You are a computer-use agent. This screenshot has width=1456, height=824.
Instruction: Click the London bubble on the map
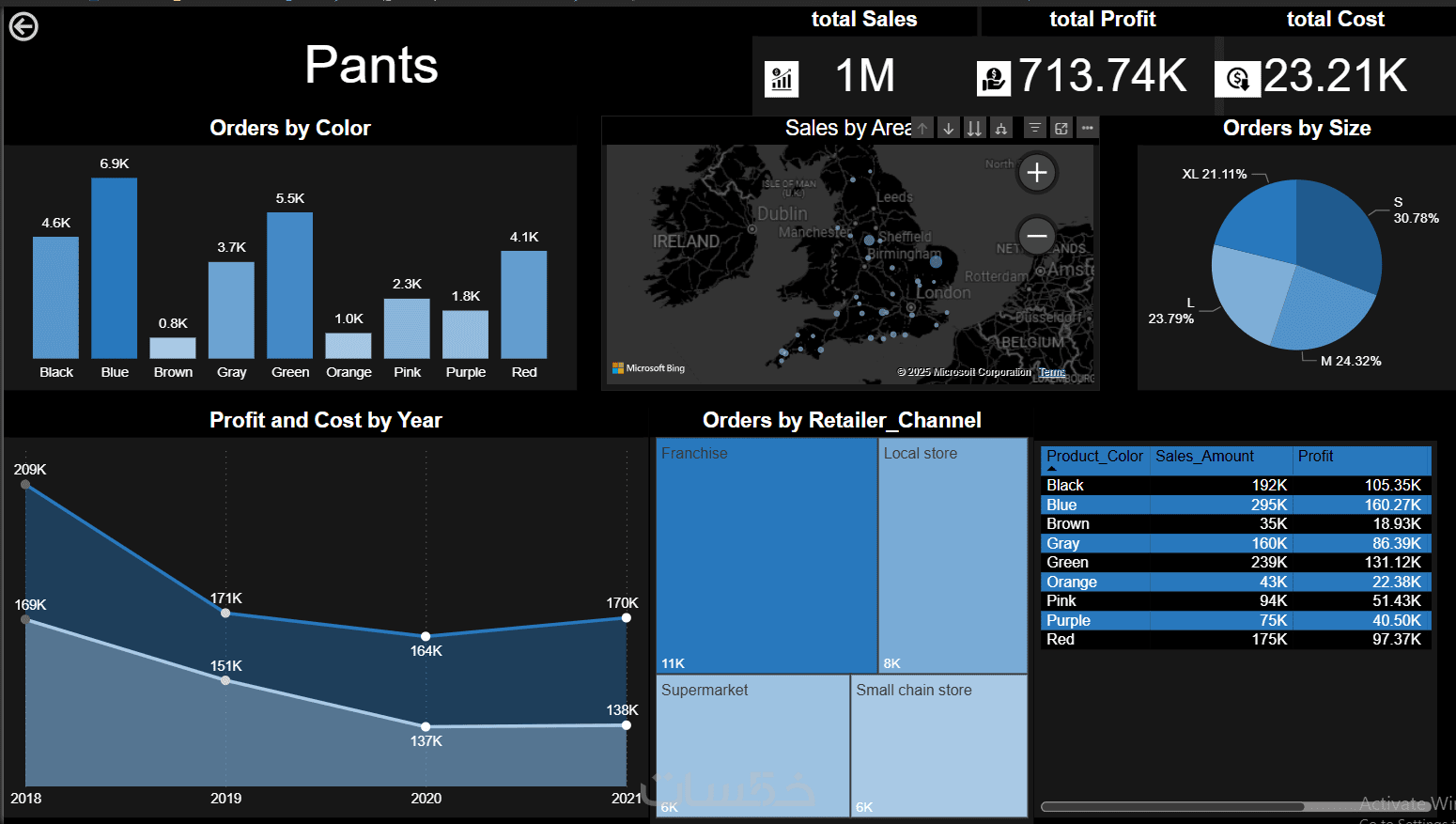[910, 307]
